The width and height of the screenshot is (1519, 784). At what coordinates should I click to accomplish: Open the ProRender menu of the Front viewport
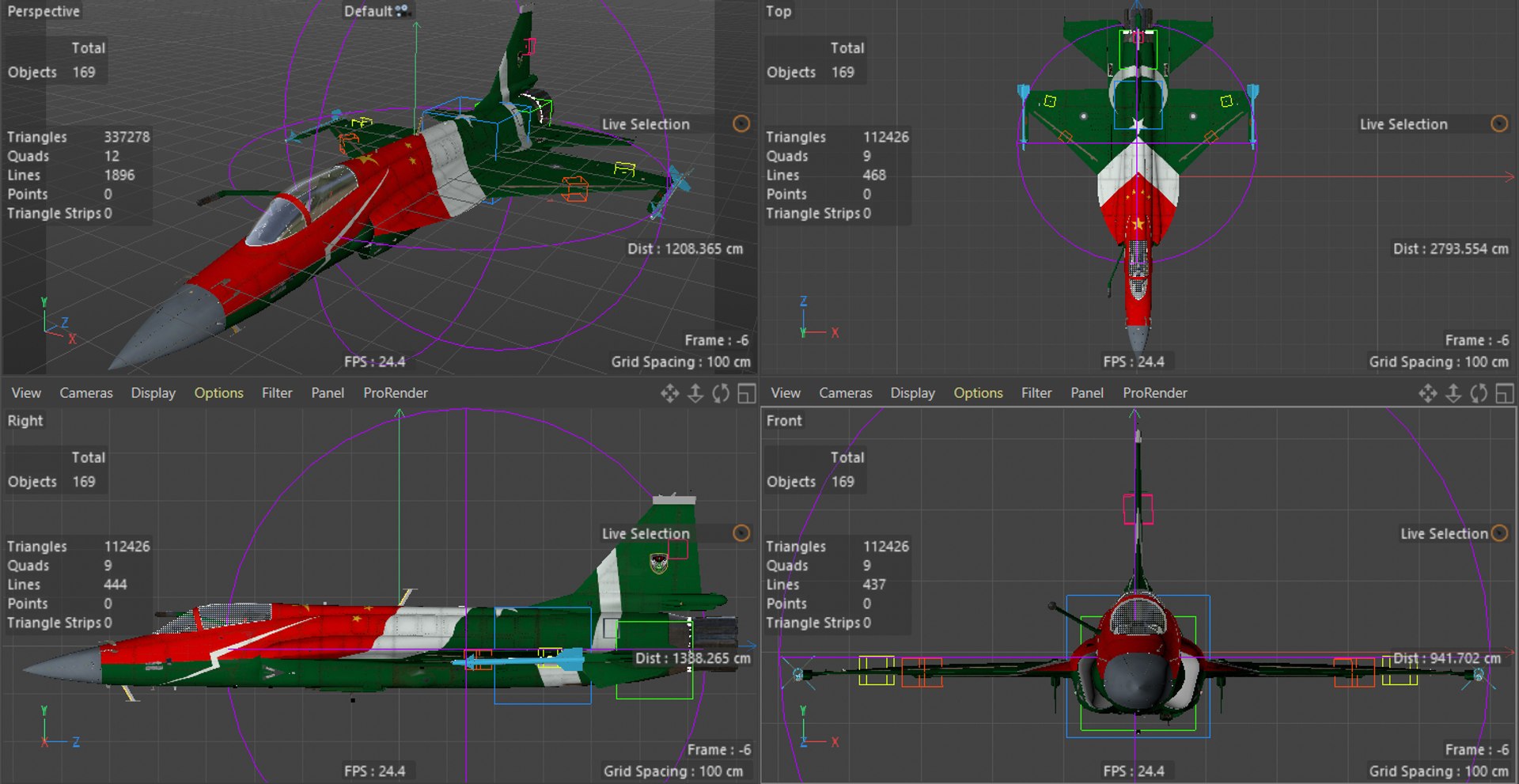tap(1155, 393)
